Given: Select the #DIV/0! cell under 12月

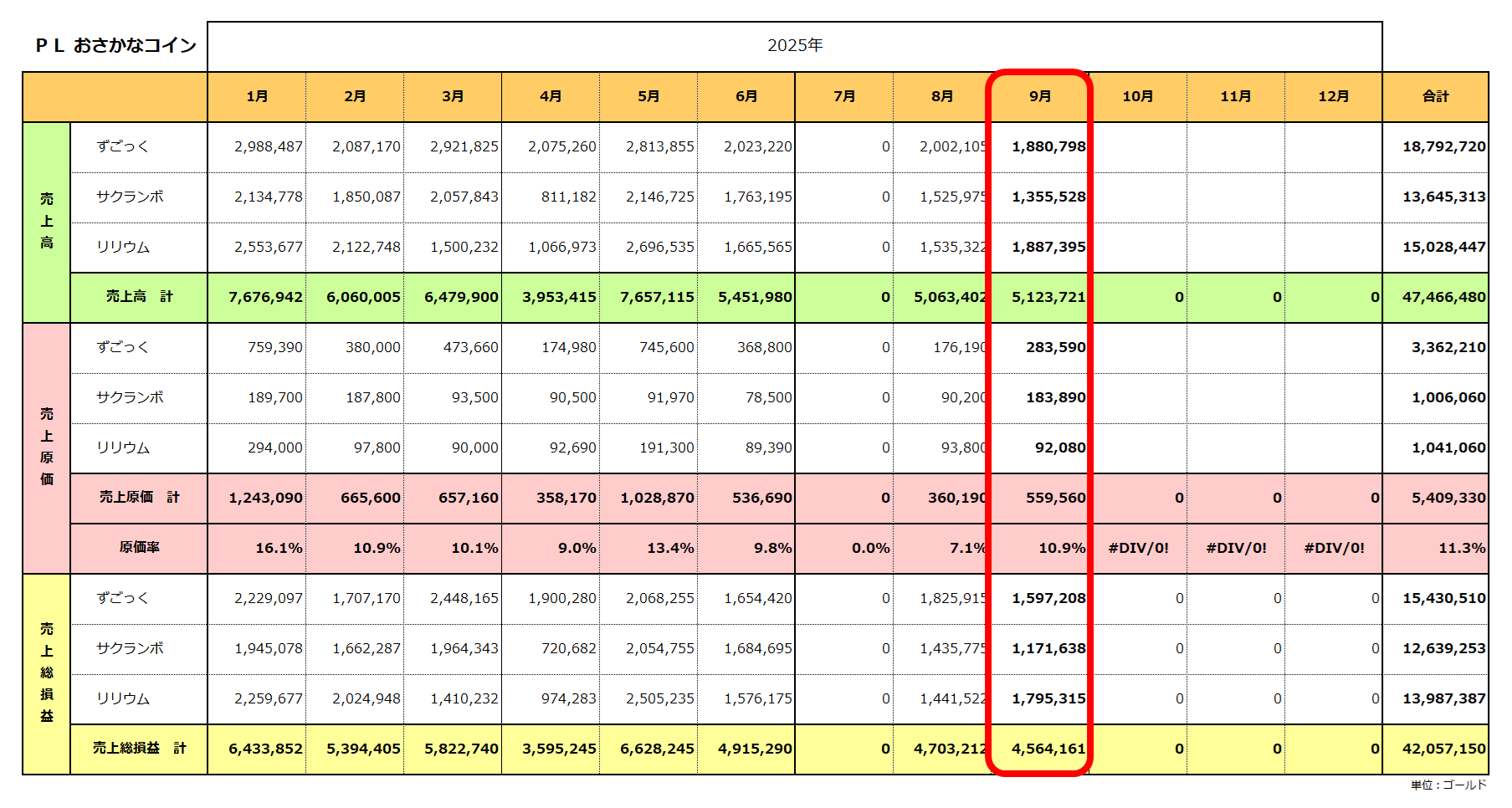Looking at the screenshot, I should pos(1334,548).
